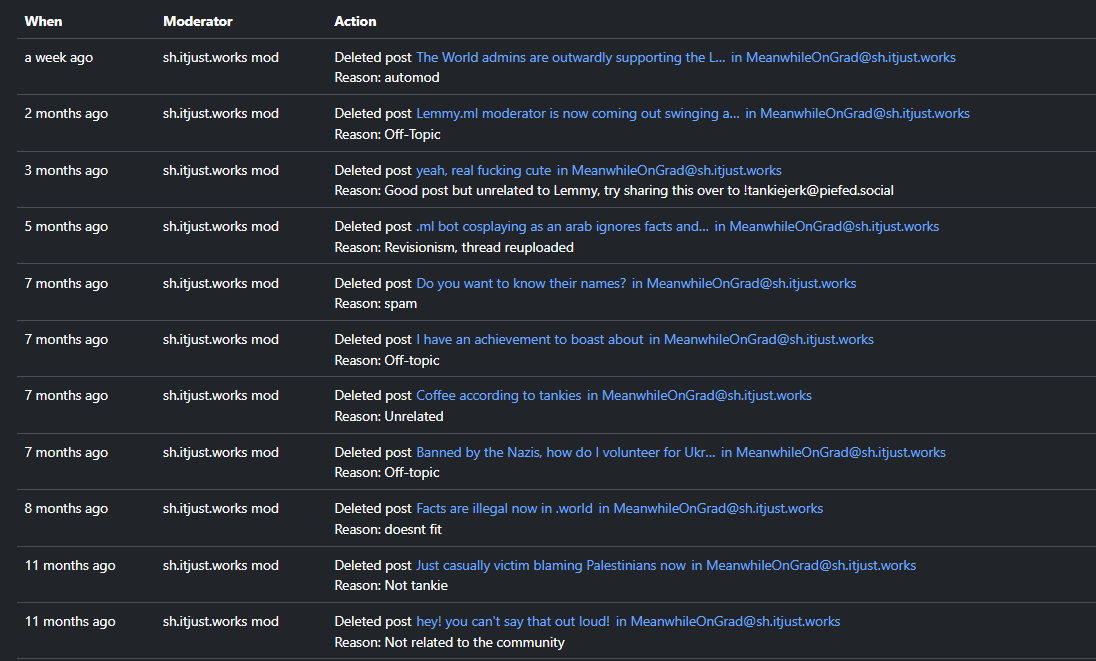Open 'hey! you can't say that out loud!' post
This screenshot has width=1096, height=661.
[512, 622]
